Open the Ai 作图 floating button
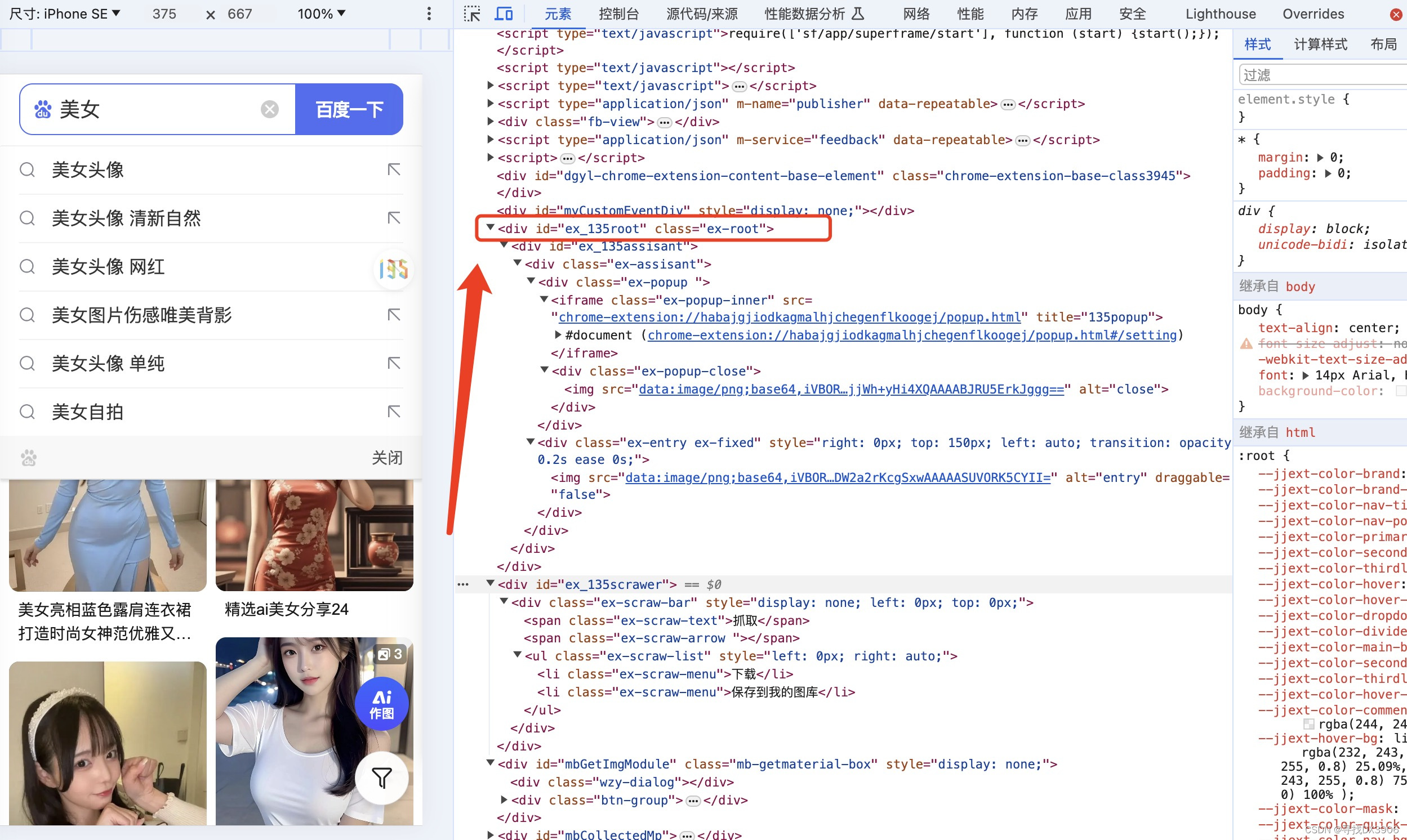Image resolution: width=1407 pixels, height=840 pixels. coord(382,704)
